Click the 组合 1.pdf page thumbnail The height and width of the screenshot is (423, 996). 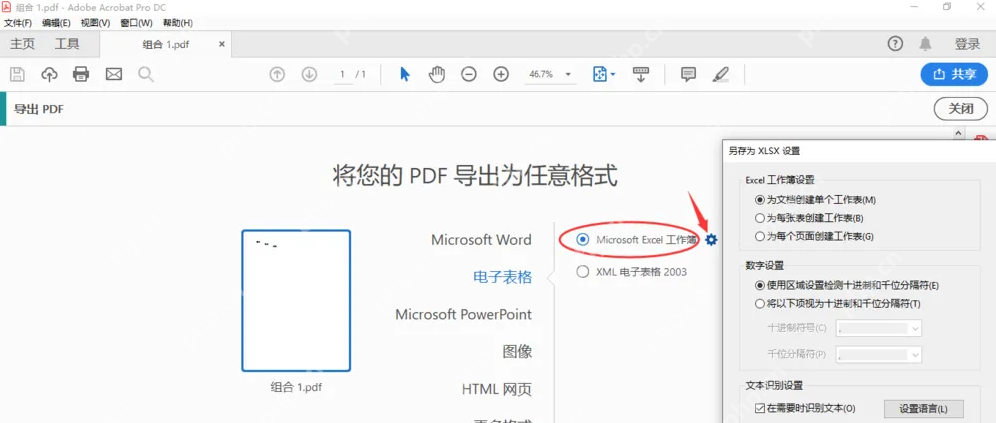[x=296, y=300]
